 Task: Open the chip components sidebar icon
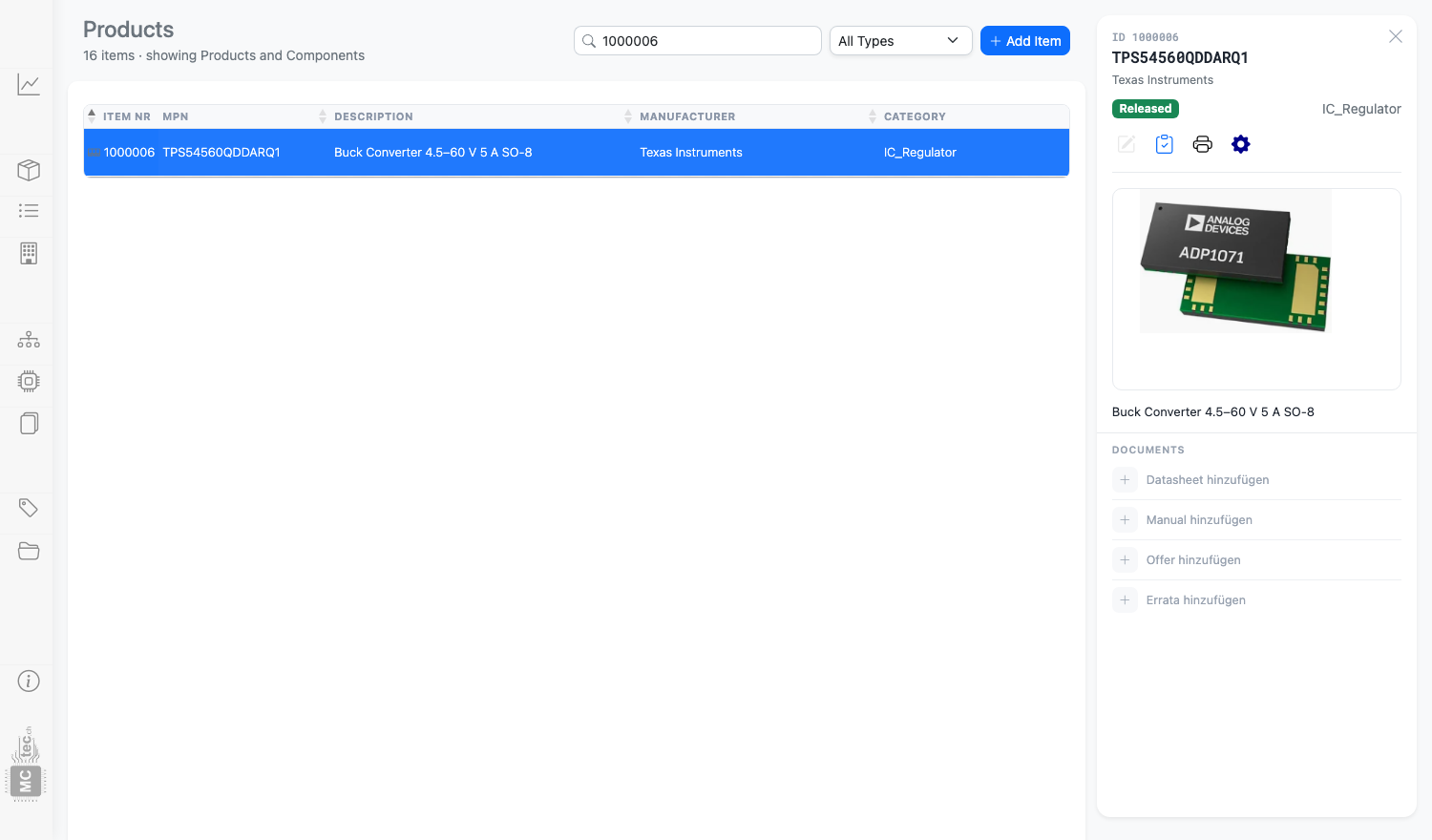(x=29, y=381)
